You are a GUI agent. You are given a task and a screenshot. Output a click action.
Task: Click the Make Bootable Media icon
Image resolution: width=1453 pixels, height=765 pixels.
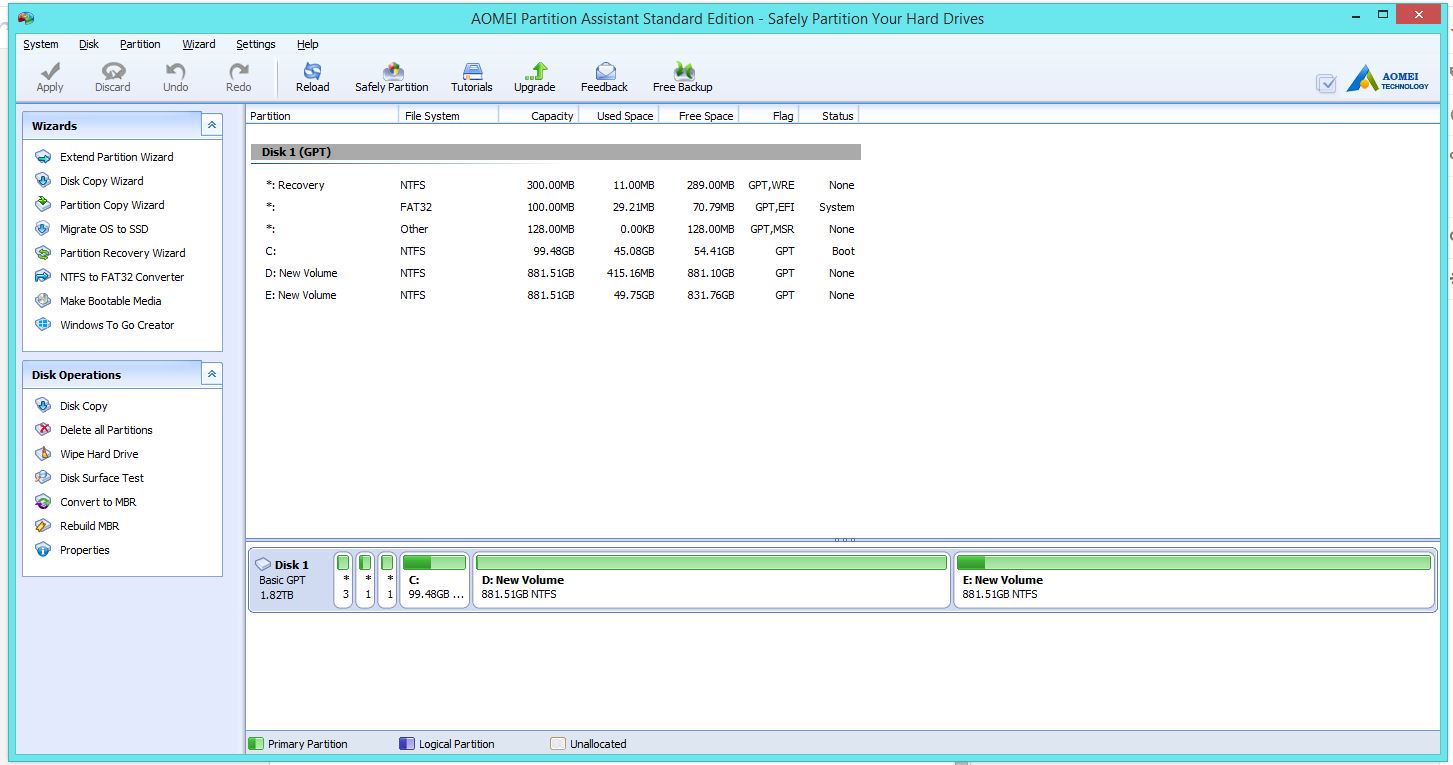point(43,301)
